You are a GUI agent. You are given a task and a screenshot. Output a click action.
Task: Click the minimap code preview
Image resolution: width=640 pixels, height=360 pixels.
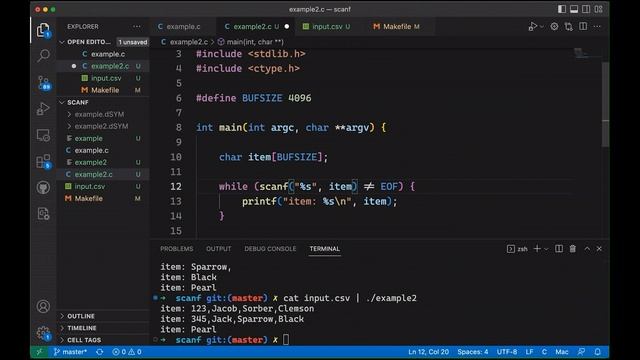586,53
